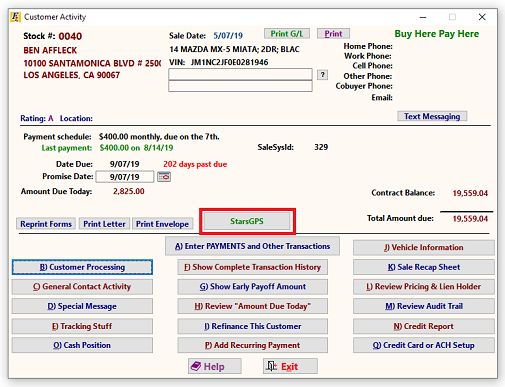Click the payment schedule $400.00 monthly text
This screenshot has height=387, width=505.
tap(159, 137)
